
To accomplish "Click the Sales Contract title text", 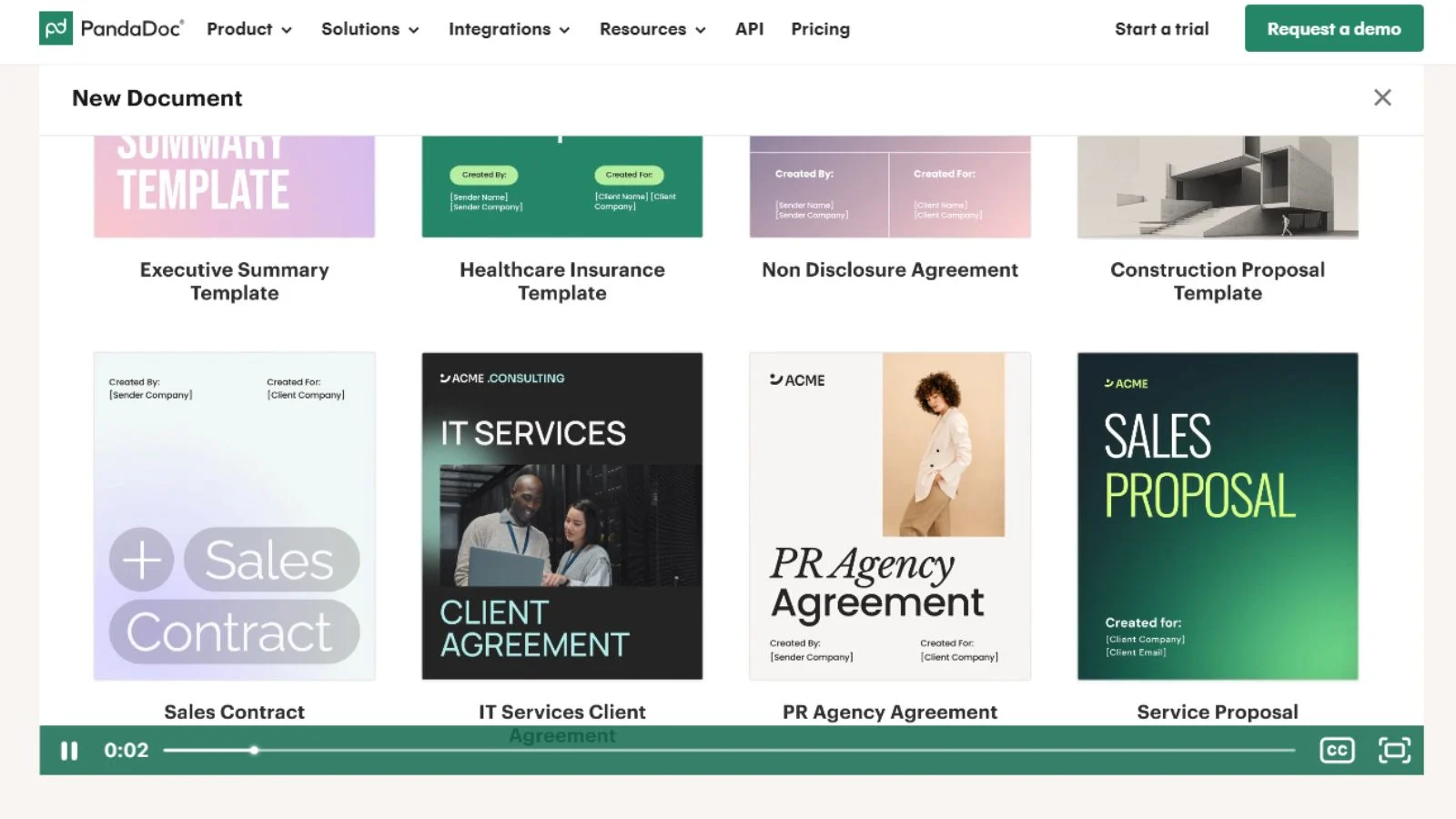I will pos(235,712).
